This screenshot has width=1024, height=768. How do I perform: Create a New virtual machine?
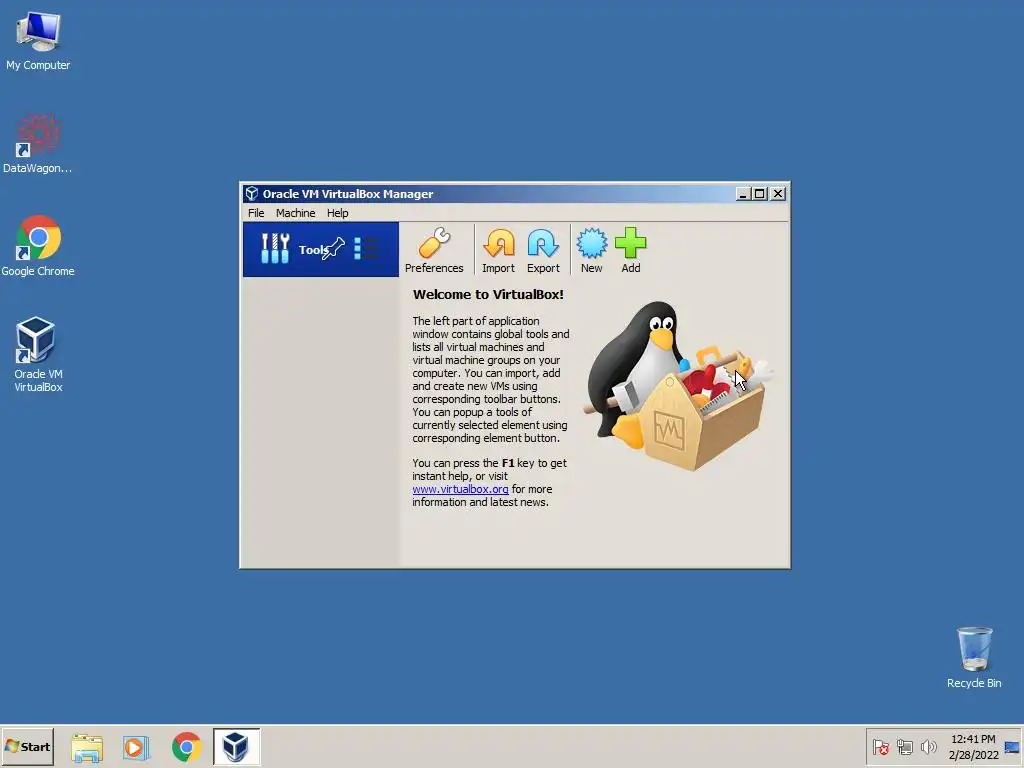click(x=591, y=250)
